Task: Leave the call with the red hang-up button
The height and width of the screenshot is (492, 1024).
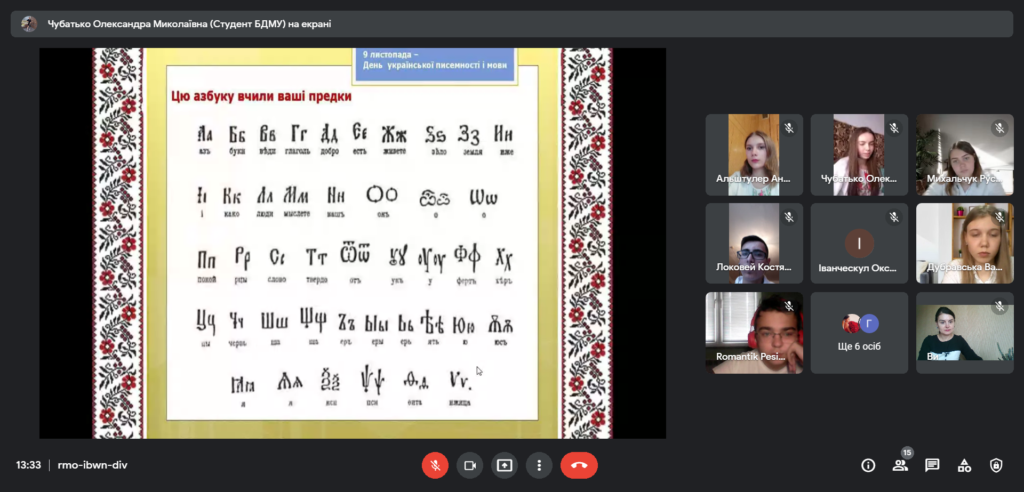Action: point(579,465)
